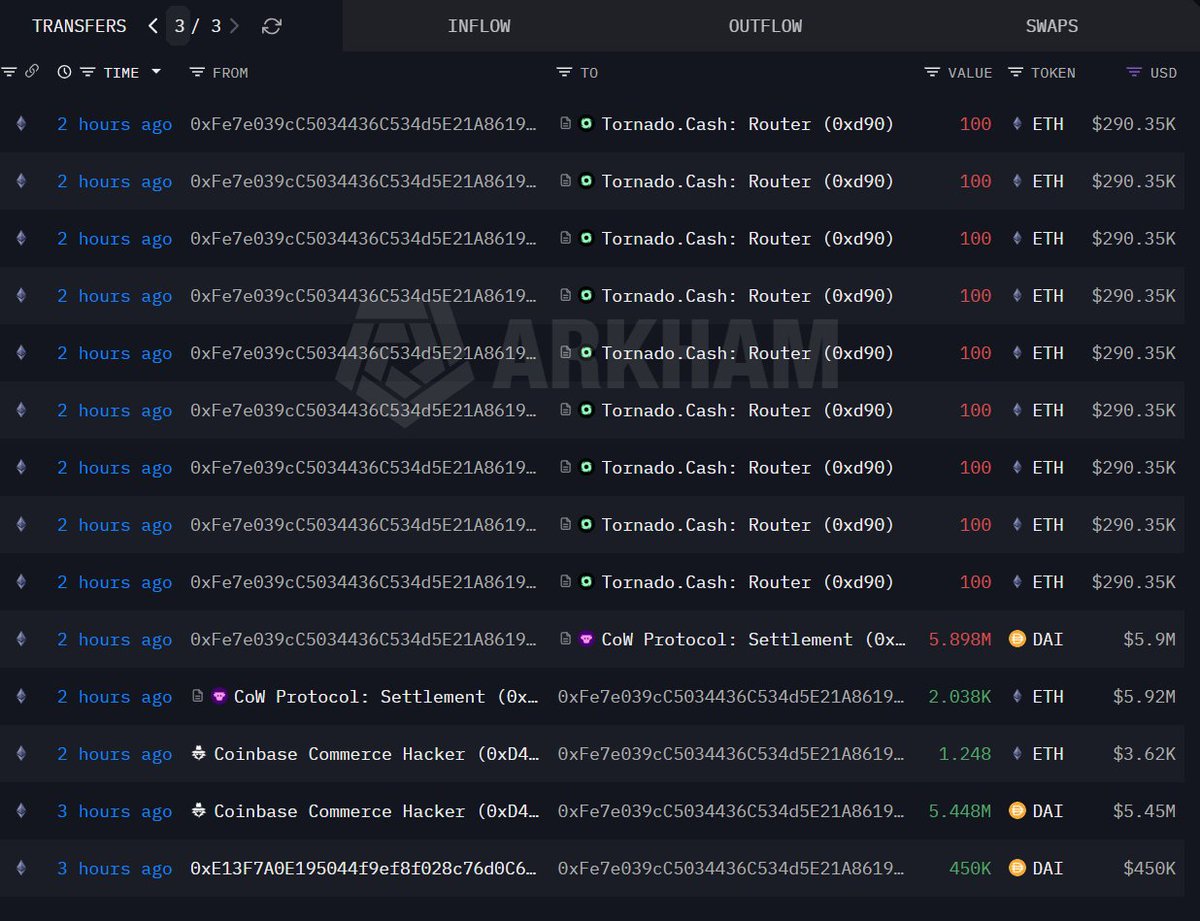
Task: Click contract document icon in $5.92M row
Action: 198,696
